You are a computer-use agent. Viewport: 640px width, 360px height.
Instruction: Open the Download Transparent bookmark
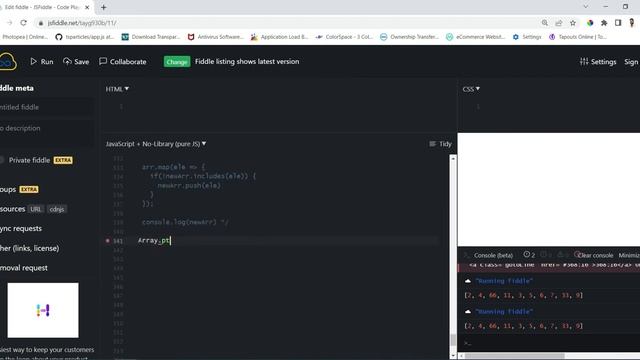pos(151,37)
